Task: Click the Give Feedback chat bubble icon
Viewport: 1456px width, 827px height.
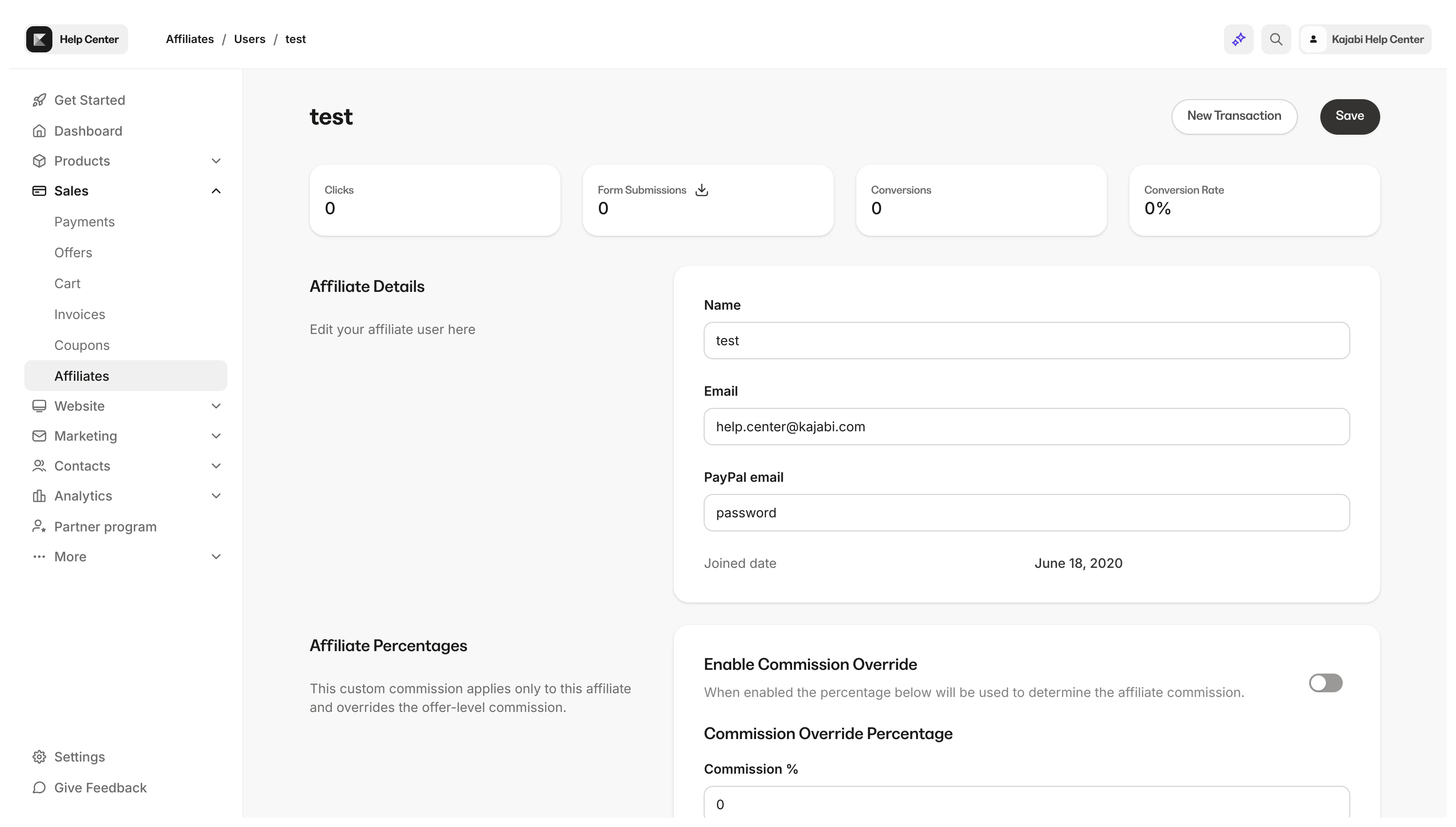Action: [39, 787]
